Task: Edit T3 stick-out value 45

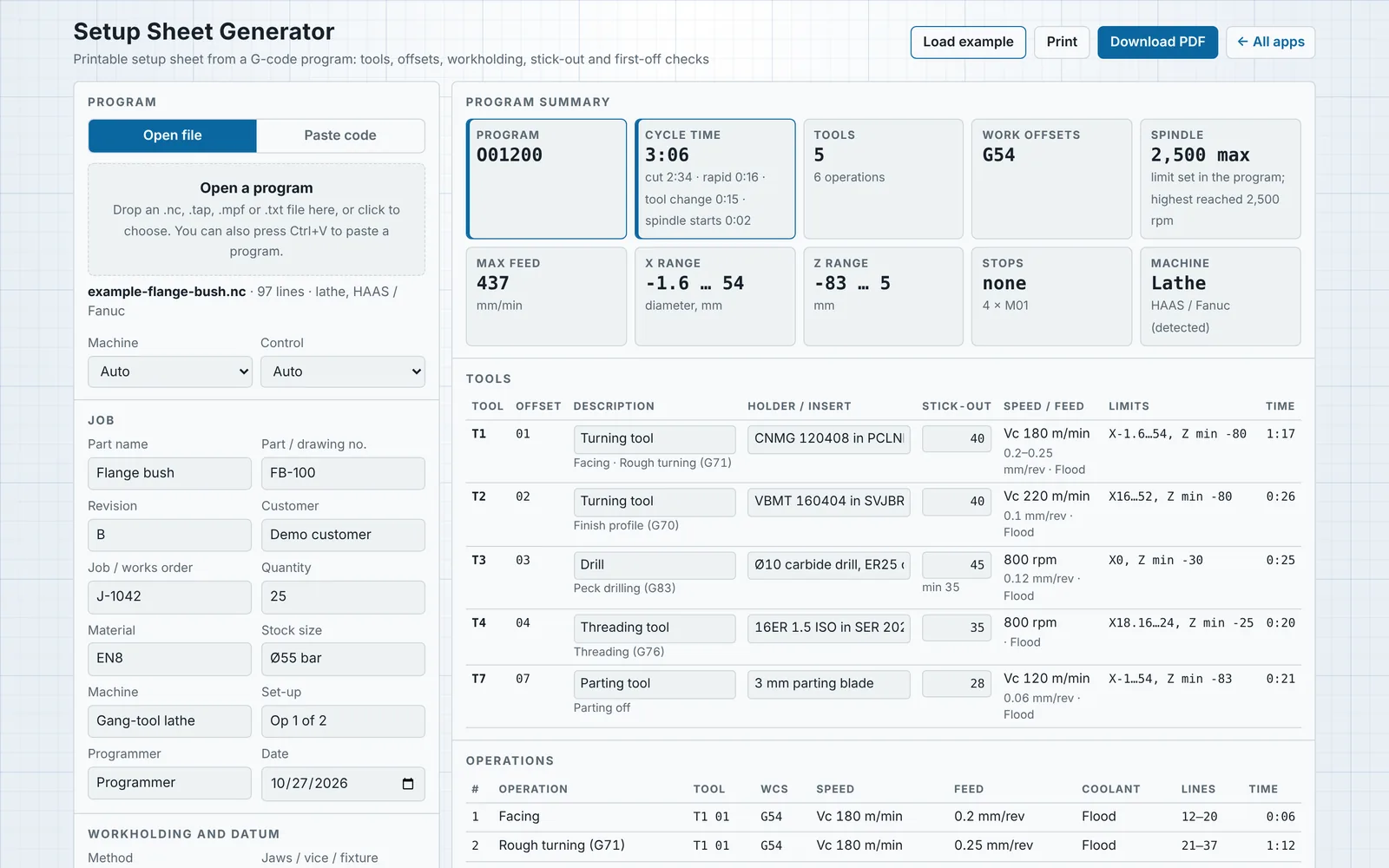Action: click(x=957, y=564)
